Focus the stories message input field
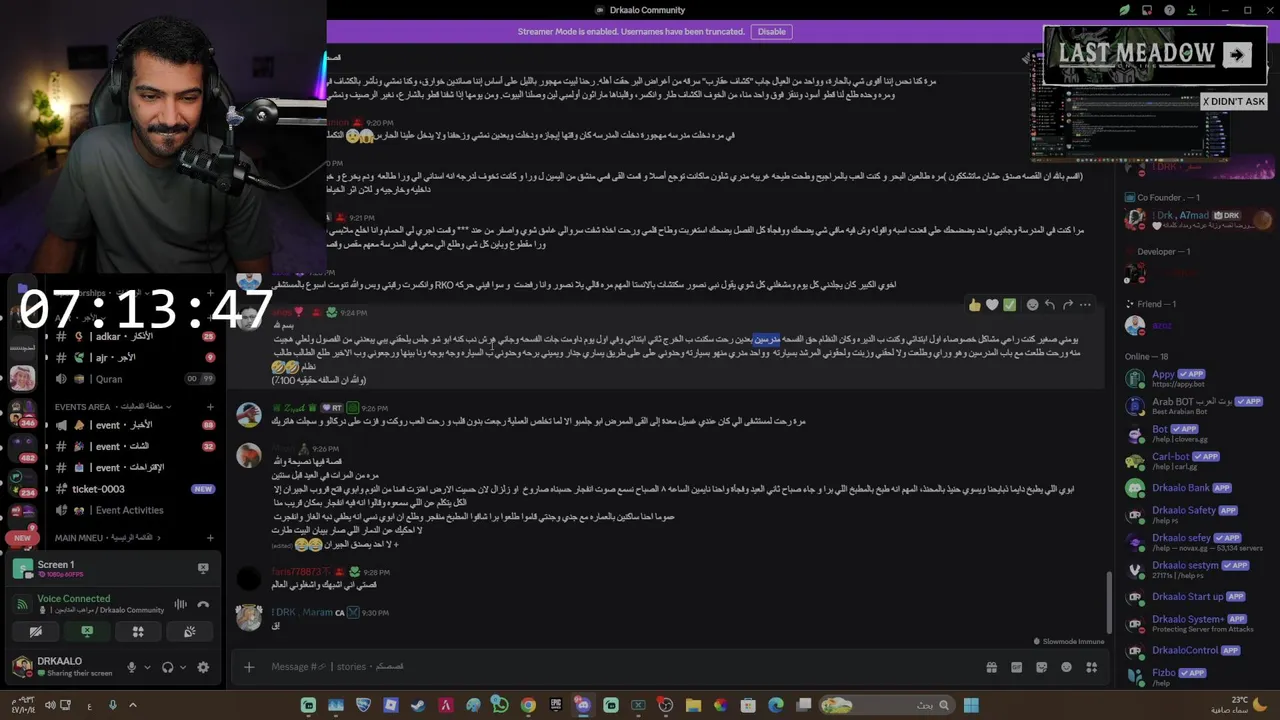 pyautogui.click(x=620, y=667)
